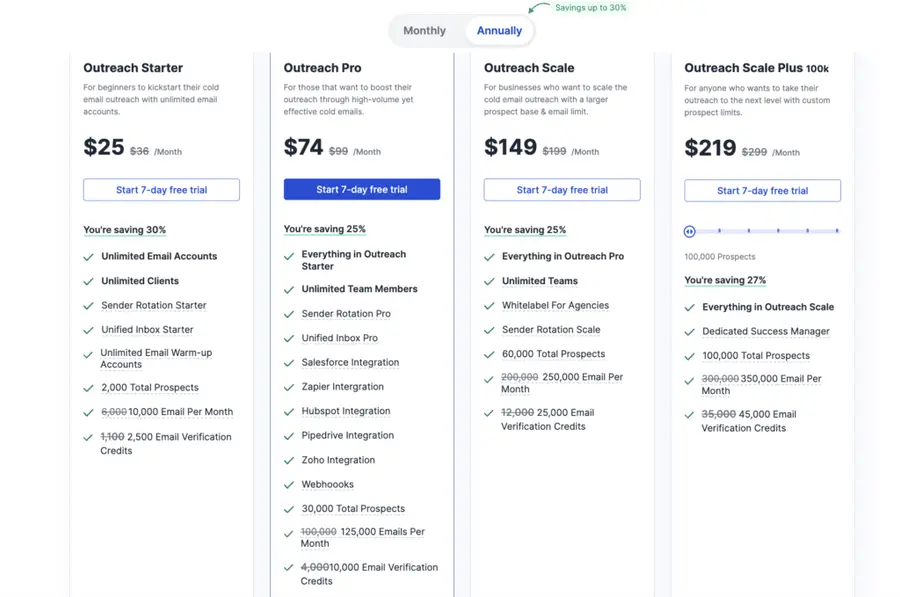Image resolution: width=900 pixels, height=597 pixels.
Task: Start the Outreach Scale Plus free trial
Action: coord(762,190)
